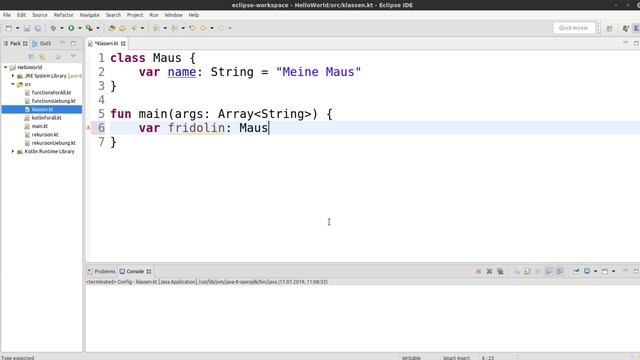Click the New file toolbar icon
Image resolution: width=640 pixels, height=360 pixels.
tap(9, 28)
